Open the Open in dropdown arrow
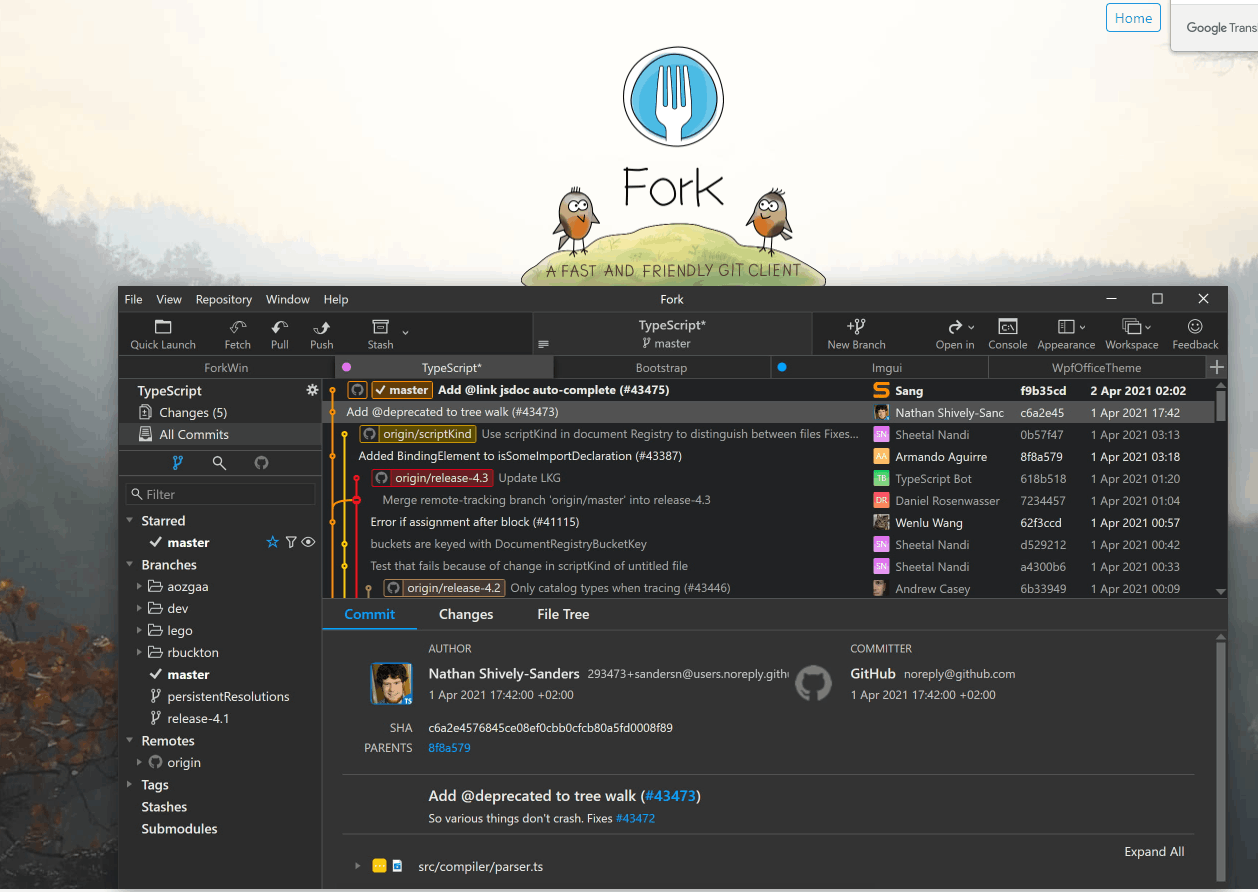Screen dimensions: 1258x892 972,328
